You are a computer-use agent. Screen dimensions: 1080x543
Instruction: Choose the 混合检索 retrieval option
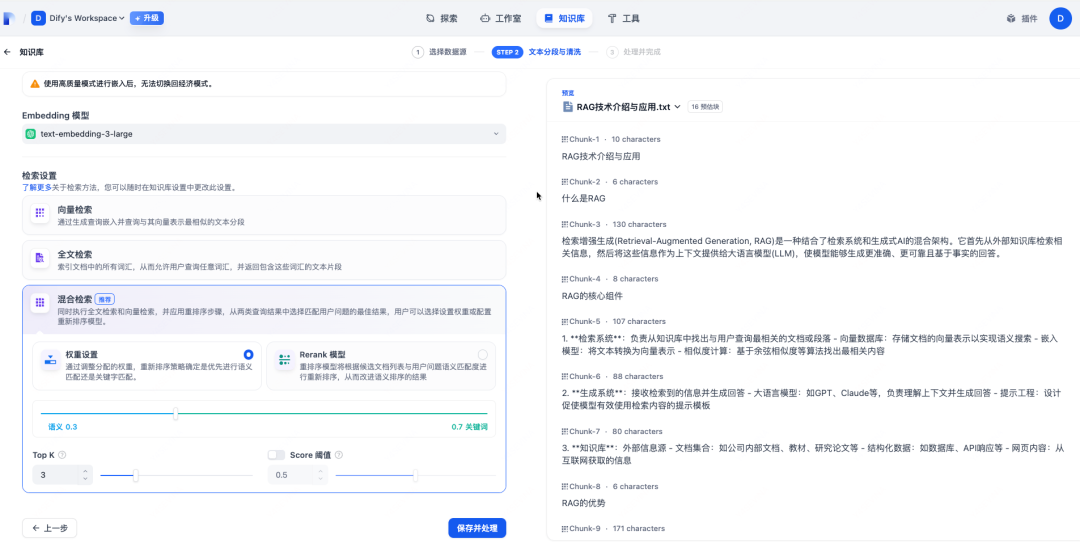coord(264,310)
